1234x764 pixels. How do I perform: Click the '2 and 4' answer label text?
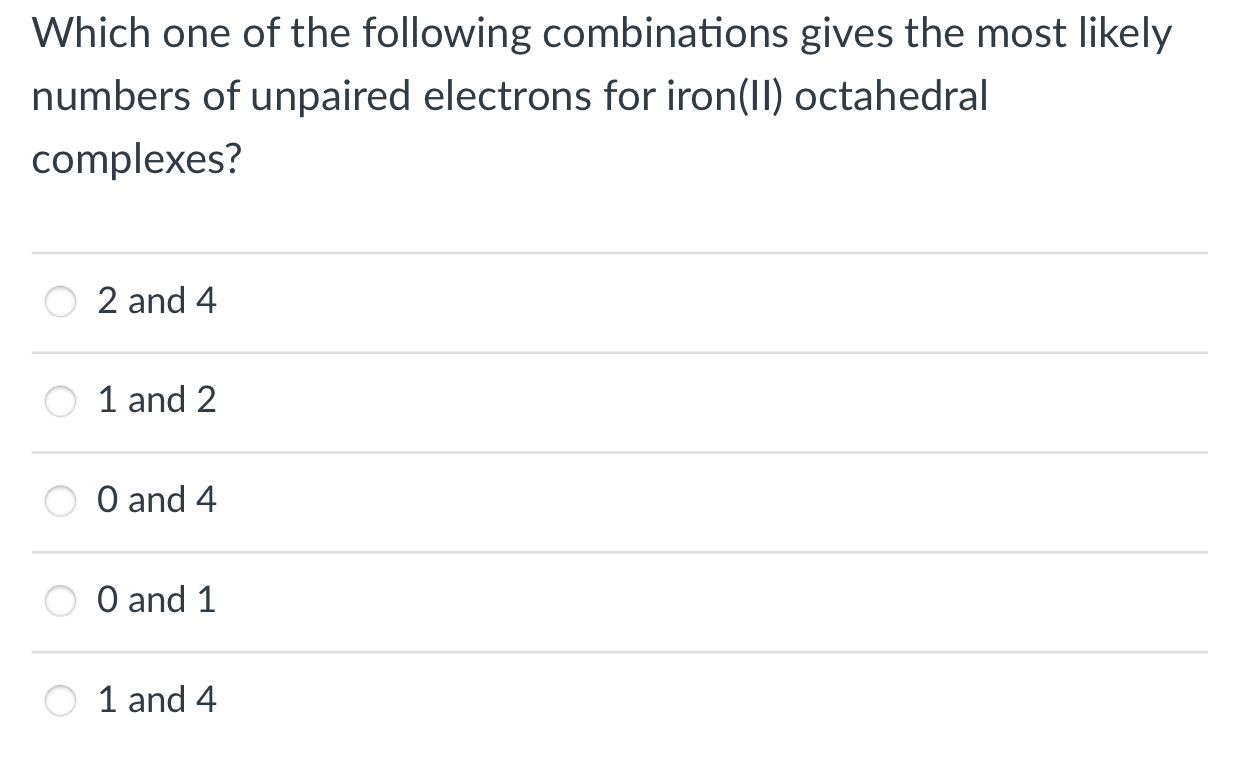156,301
